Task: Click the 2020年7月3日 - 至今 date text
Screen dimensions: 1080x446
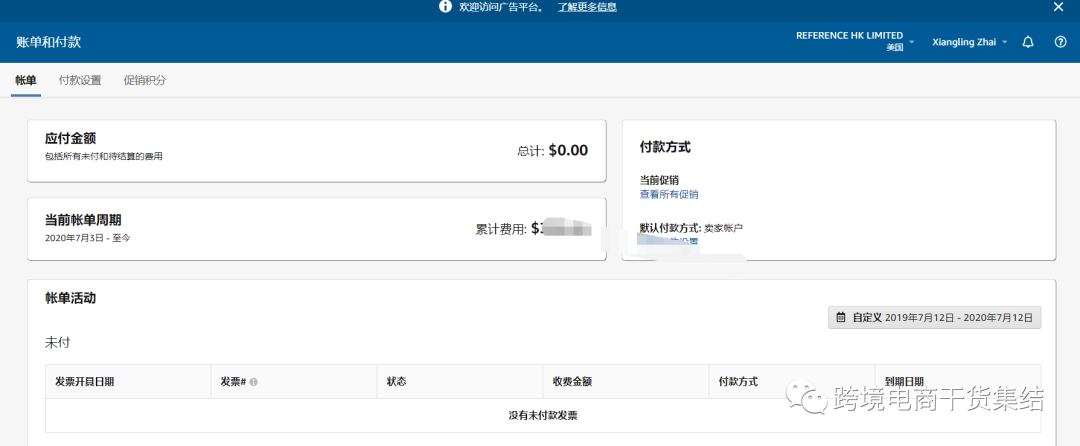Action: click(x=87, y=237)
